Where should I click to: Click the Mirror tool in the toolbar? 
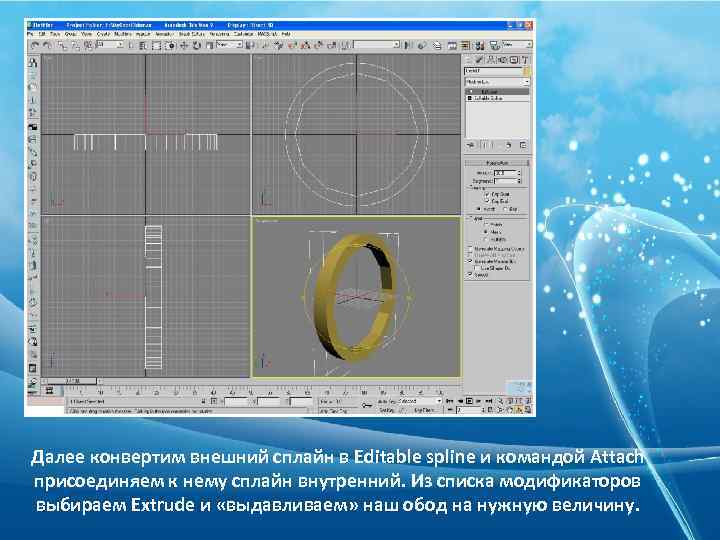pos(408,45)
